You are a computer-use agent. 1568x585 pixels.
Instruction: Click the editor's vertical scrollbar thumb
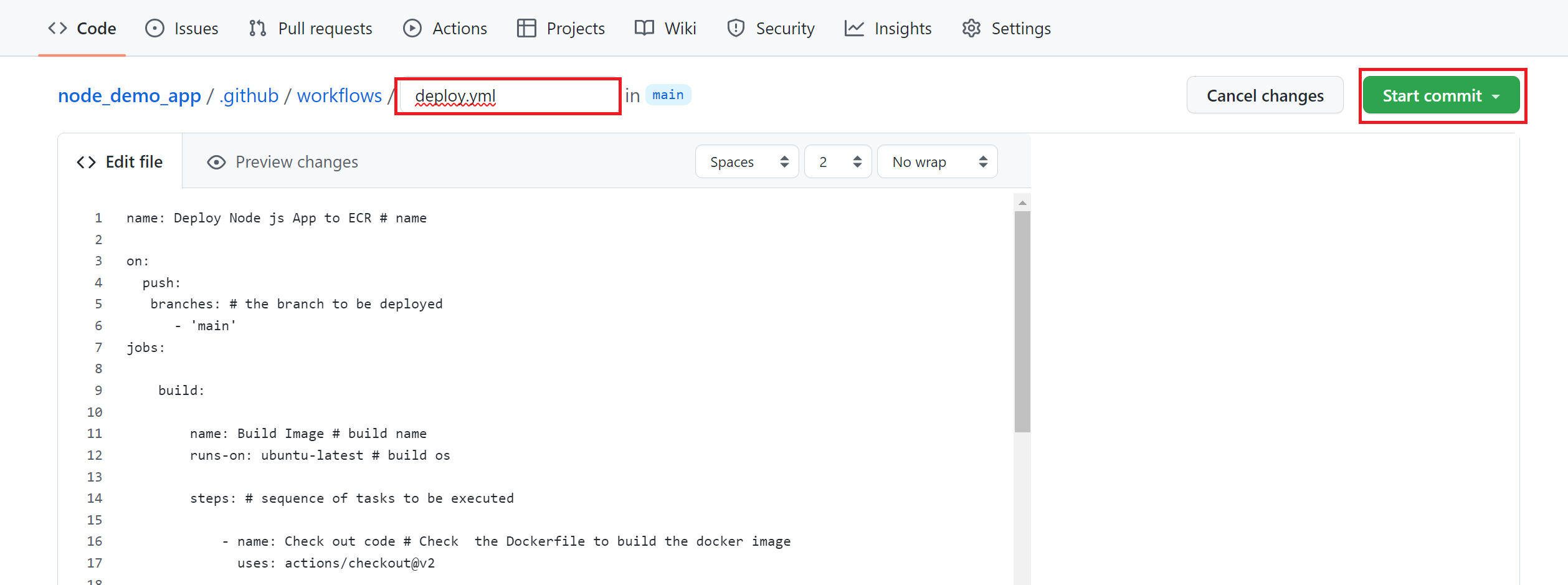tap(1022, 321)
